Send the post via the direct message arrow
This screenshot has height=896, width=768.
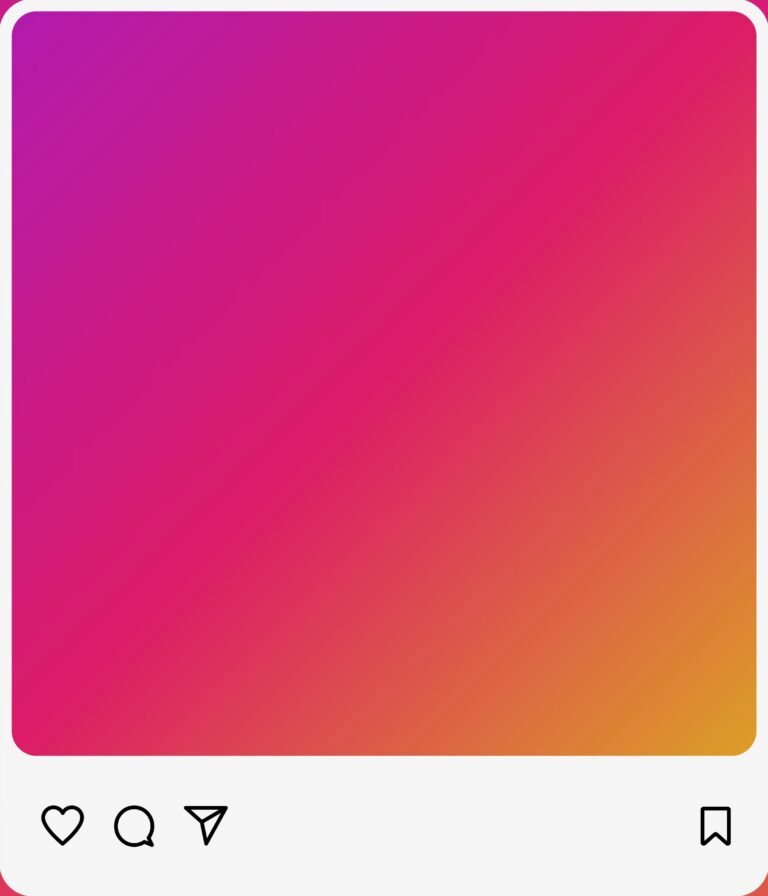coord(206,825)
